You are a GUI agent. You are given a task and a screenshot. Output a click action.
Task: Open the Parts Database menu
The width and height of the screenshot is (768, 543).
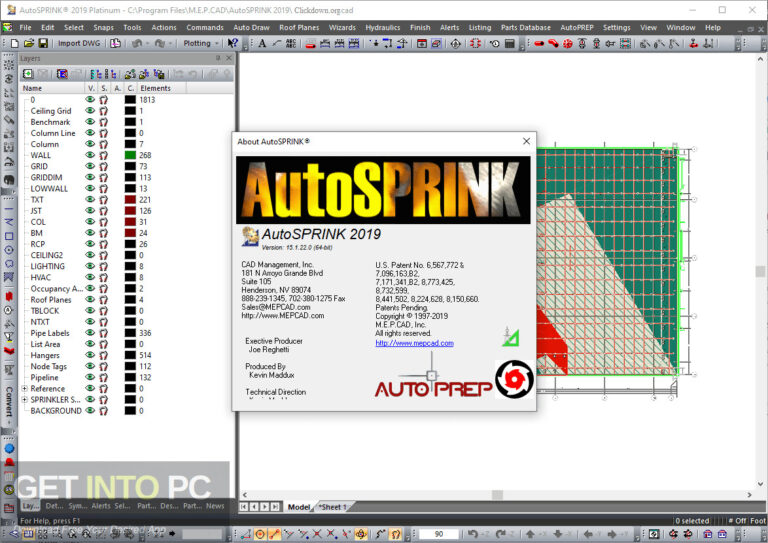pos(526,27)
